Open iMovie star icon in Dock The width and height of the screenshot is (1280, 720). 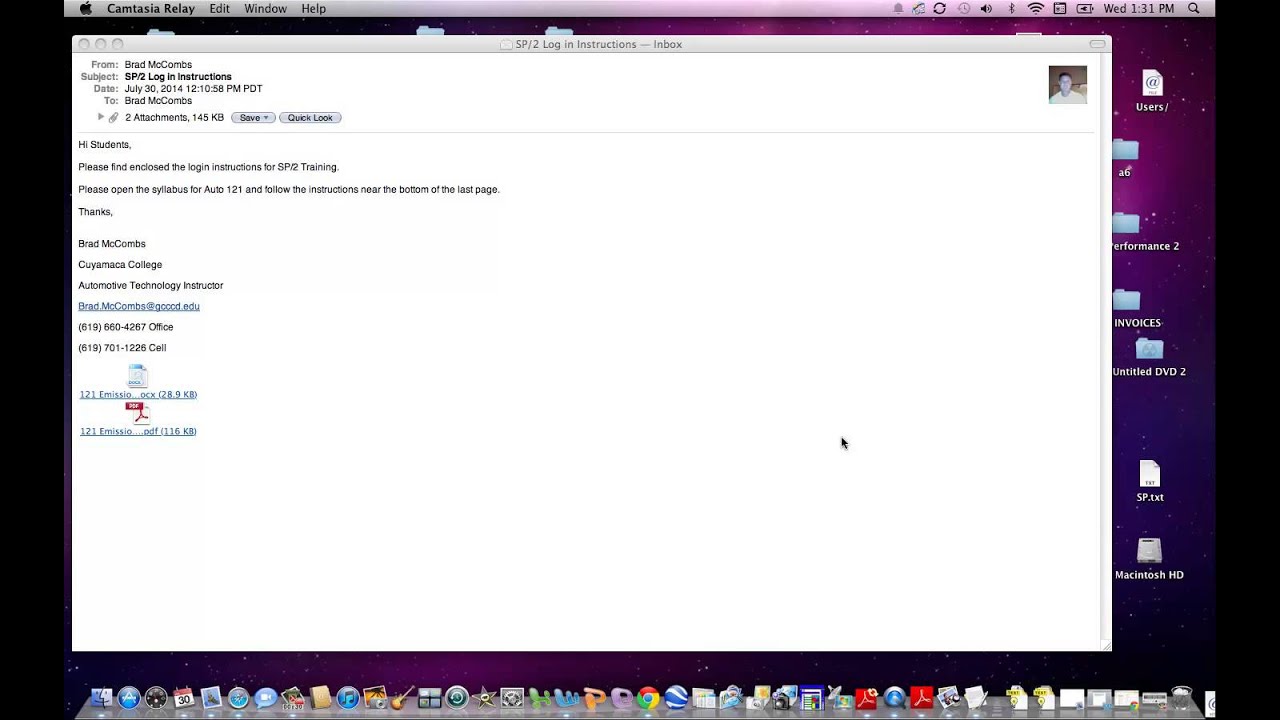[x=484, y=698]
